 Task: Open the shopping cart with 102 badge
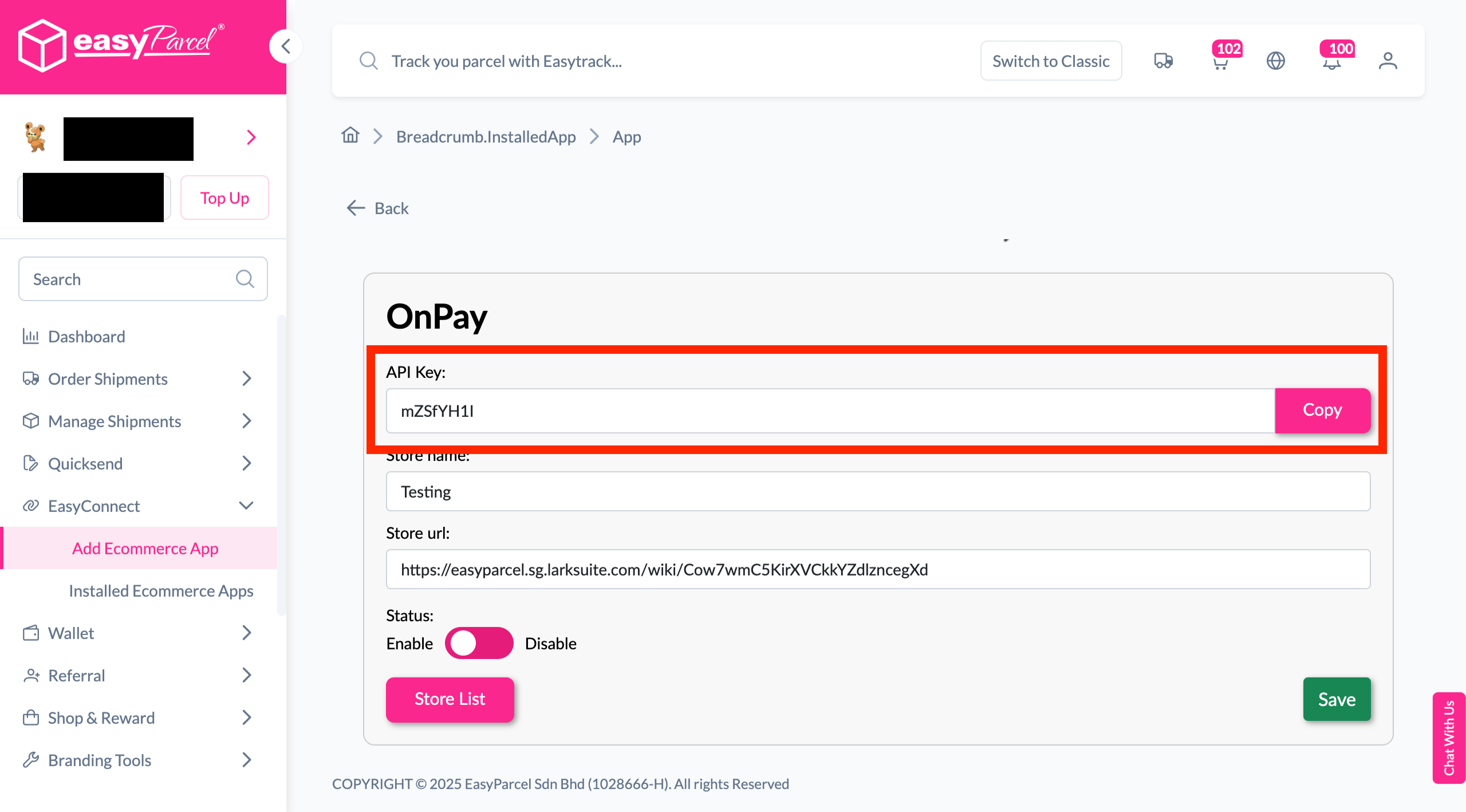pyautogui.click(x=1221, y=61)
